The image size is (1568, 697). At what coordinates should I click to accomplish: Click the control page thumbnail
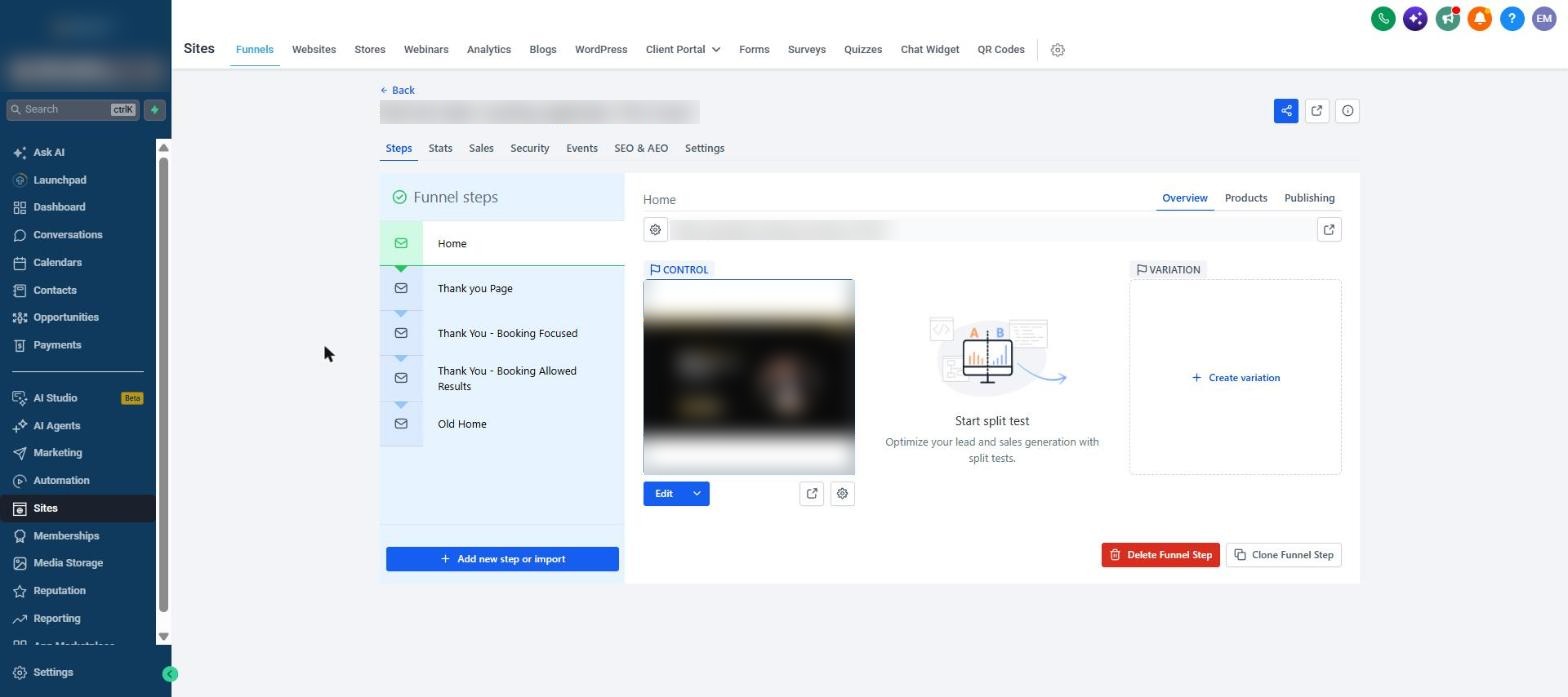tap(749, 377)
